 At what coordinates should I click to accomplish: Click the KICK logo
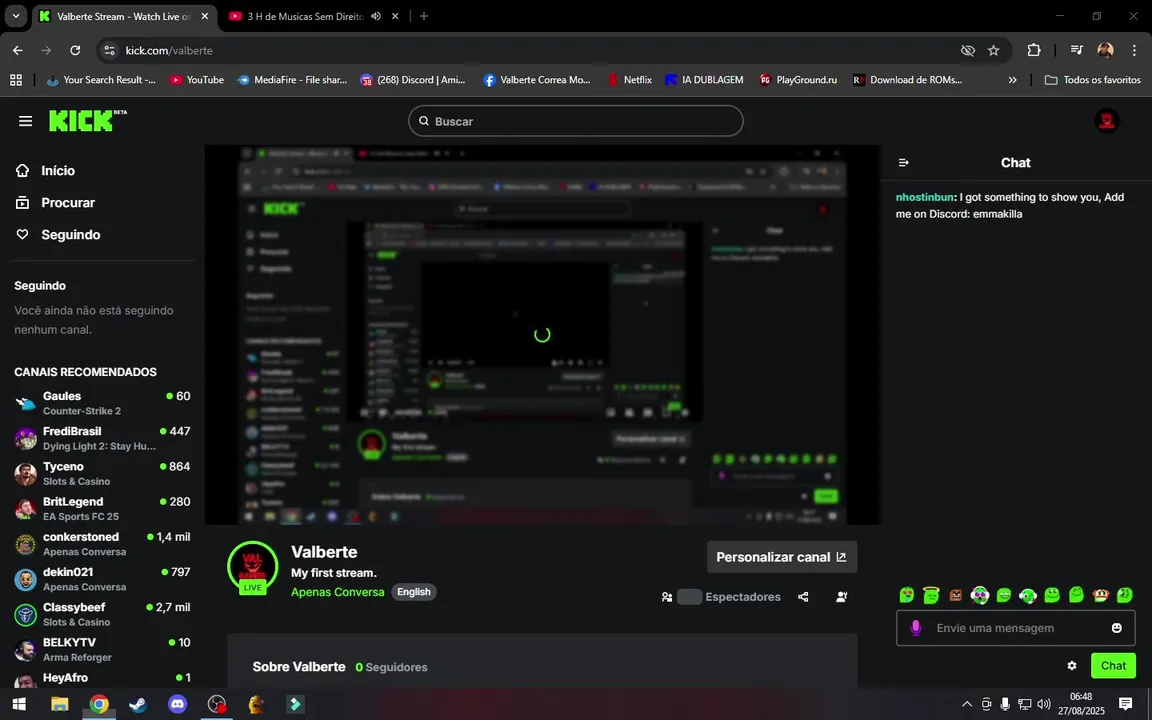87,120
